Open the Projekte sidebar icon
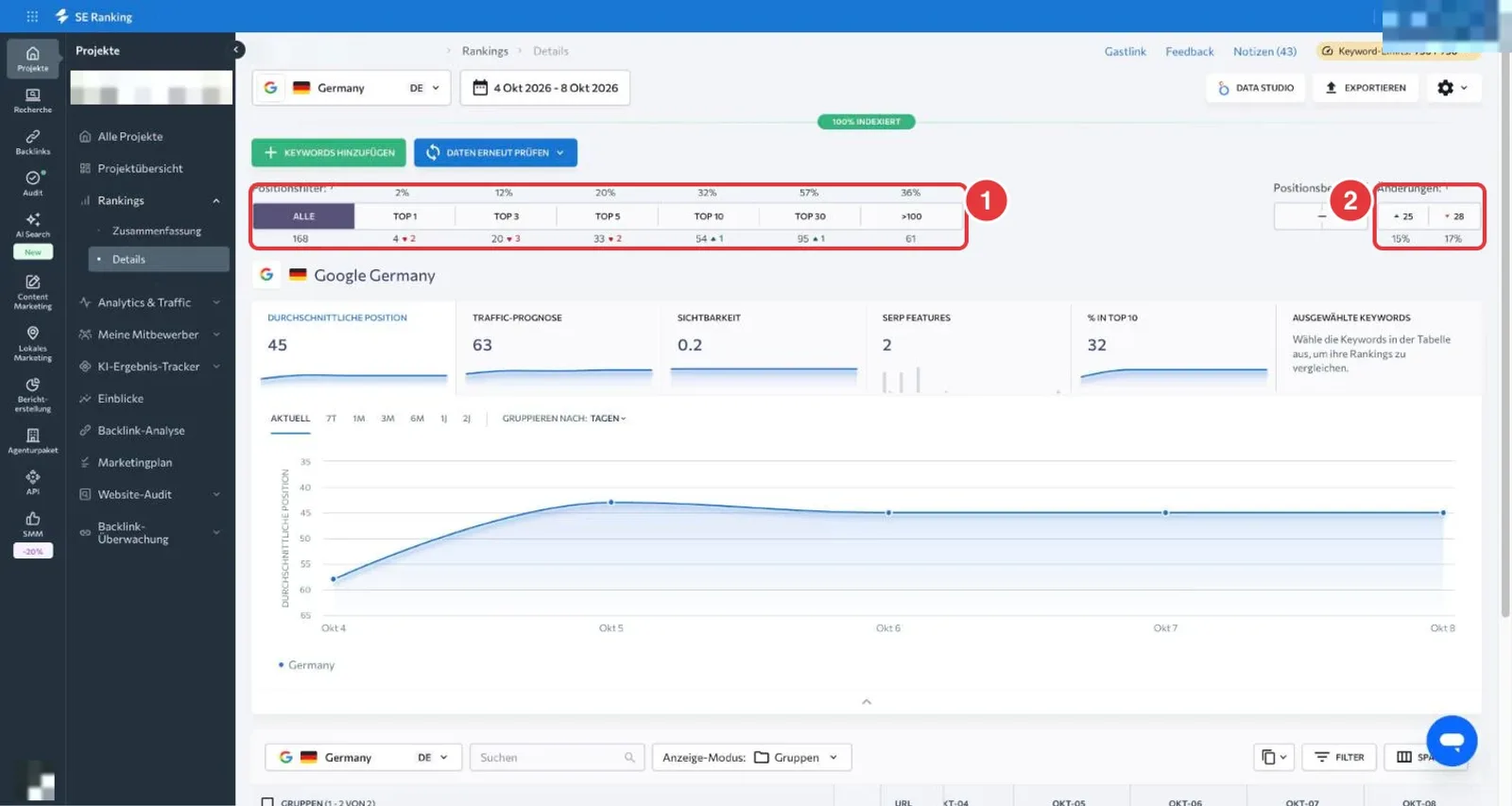Screen dimensions: 1512x806 point(32,59)
